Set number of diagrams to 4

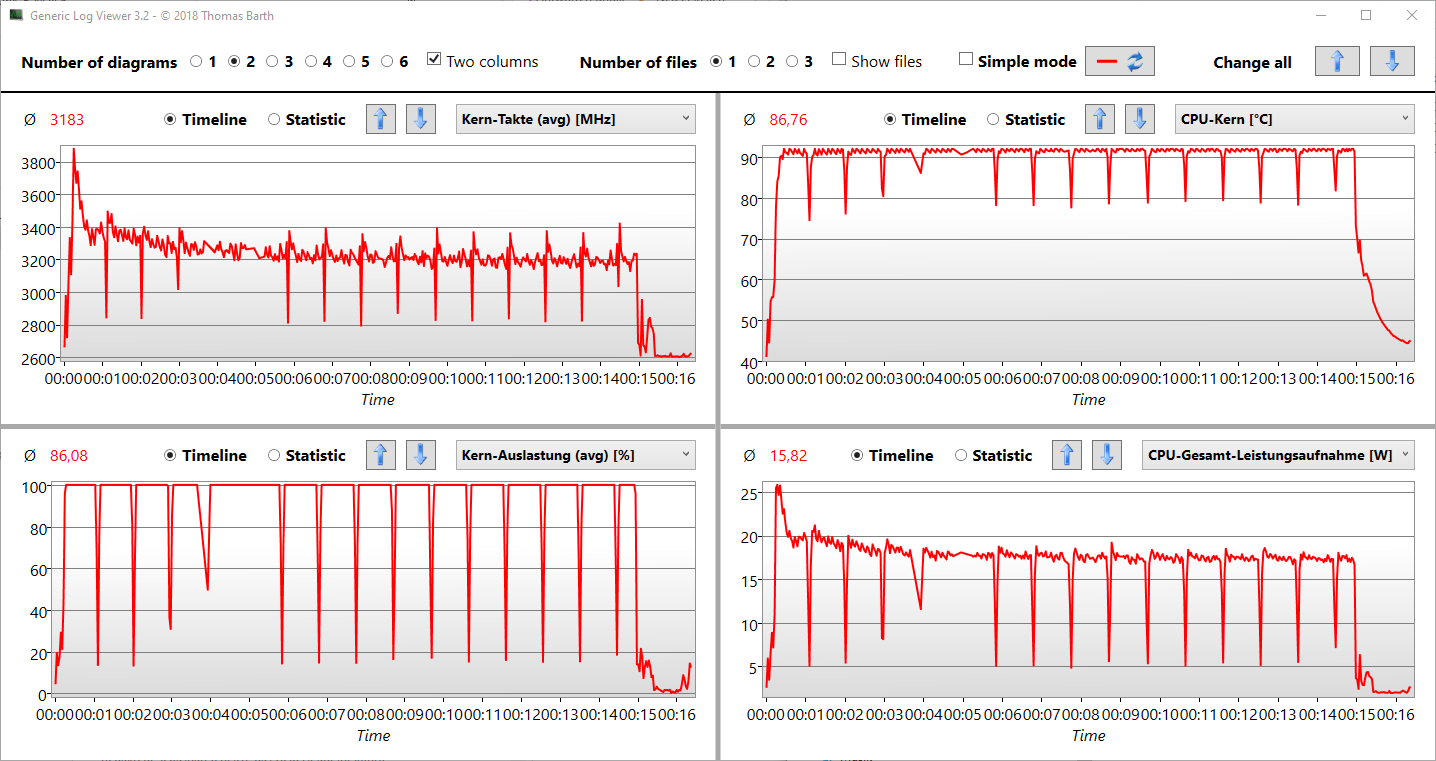pyautogui.click(x=311, y=62)
